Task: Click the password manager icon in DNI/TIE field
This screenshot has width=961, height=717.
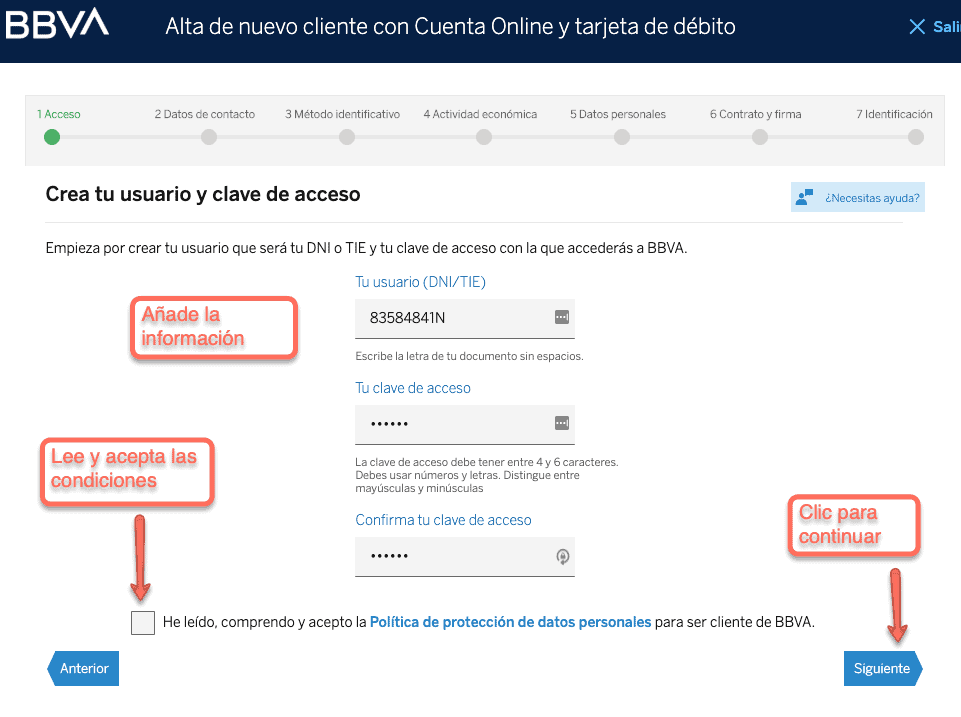Action: [x=561, y=317]
